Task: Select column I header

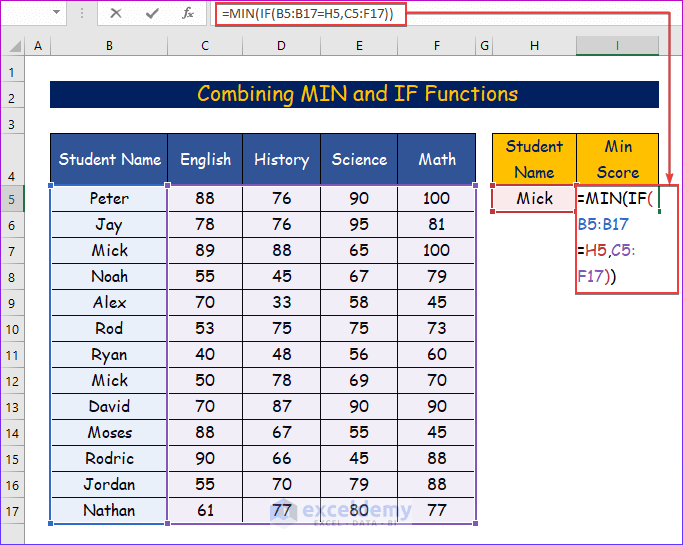Action: coord(617,46)
